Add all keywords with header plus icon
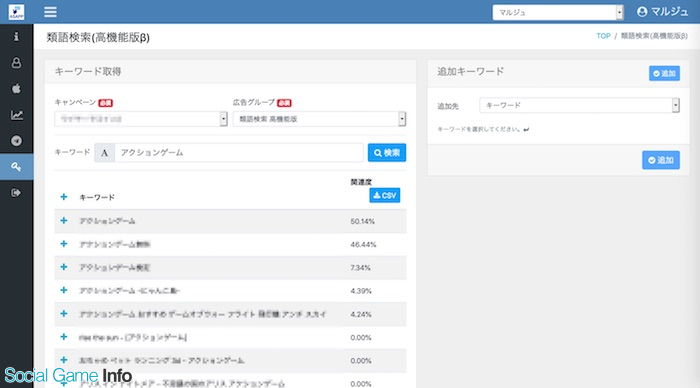The image size is (700, 388). coord(64,197)
